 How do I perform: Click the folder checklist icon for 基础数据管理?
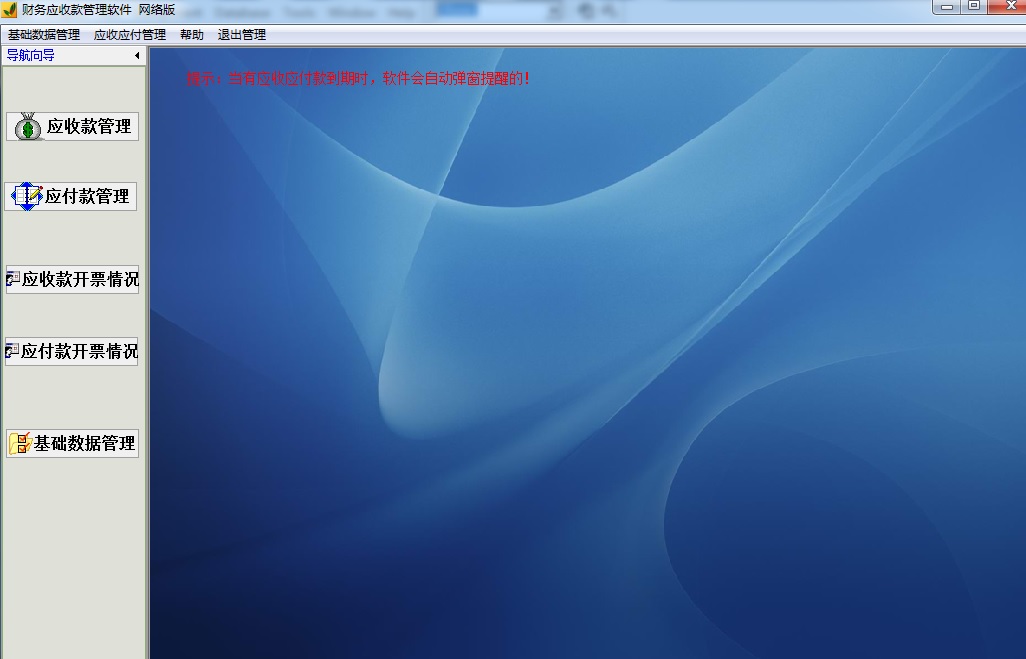(20, 444)
